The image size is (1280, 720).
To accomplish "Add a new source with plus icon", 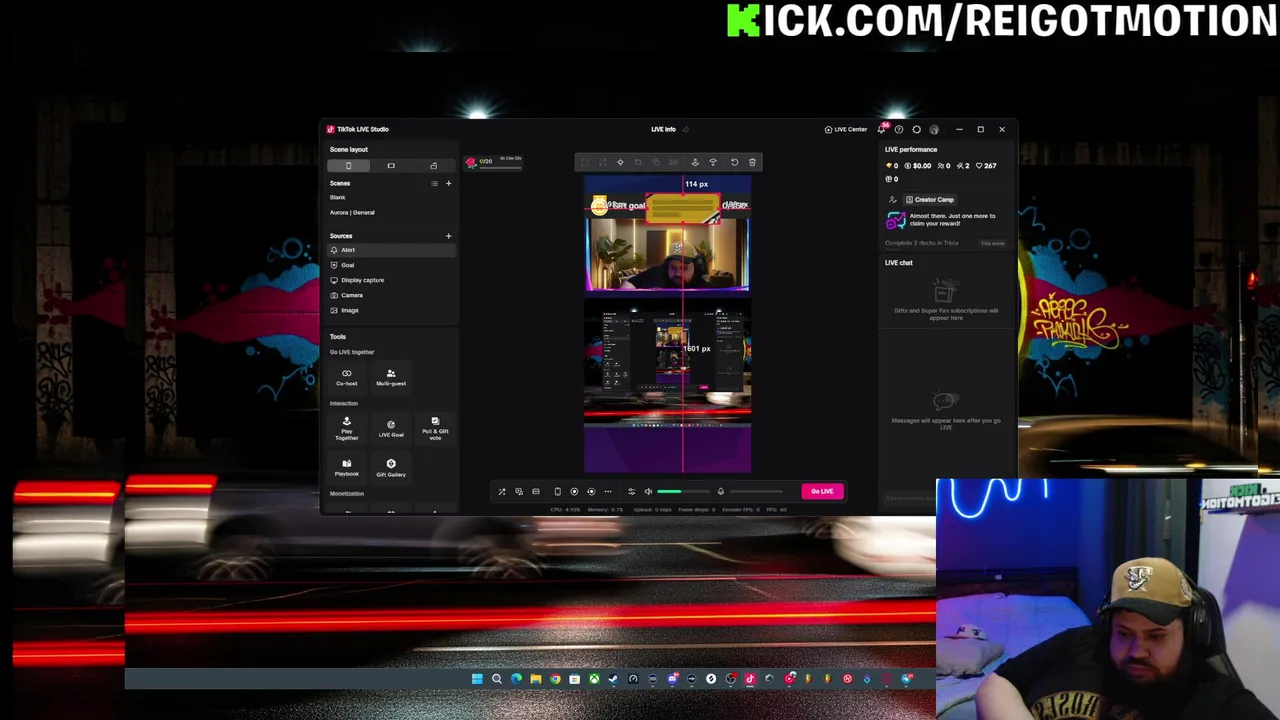I will pyautogui.click(x=448, y=236).
